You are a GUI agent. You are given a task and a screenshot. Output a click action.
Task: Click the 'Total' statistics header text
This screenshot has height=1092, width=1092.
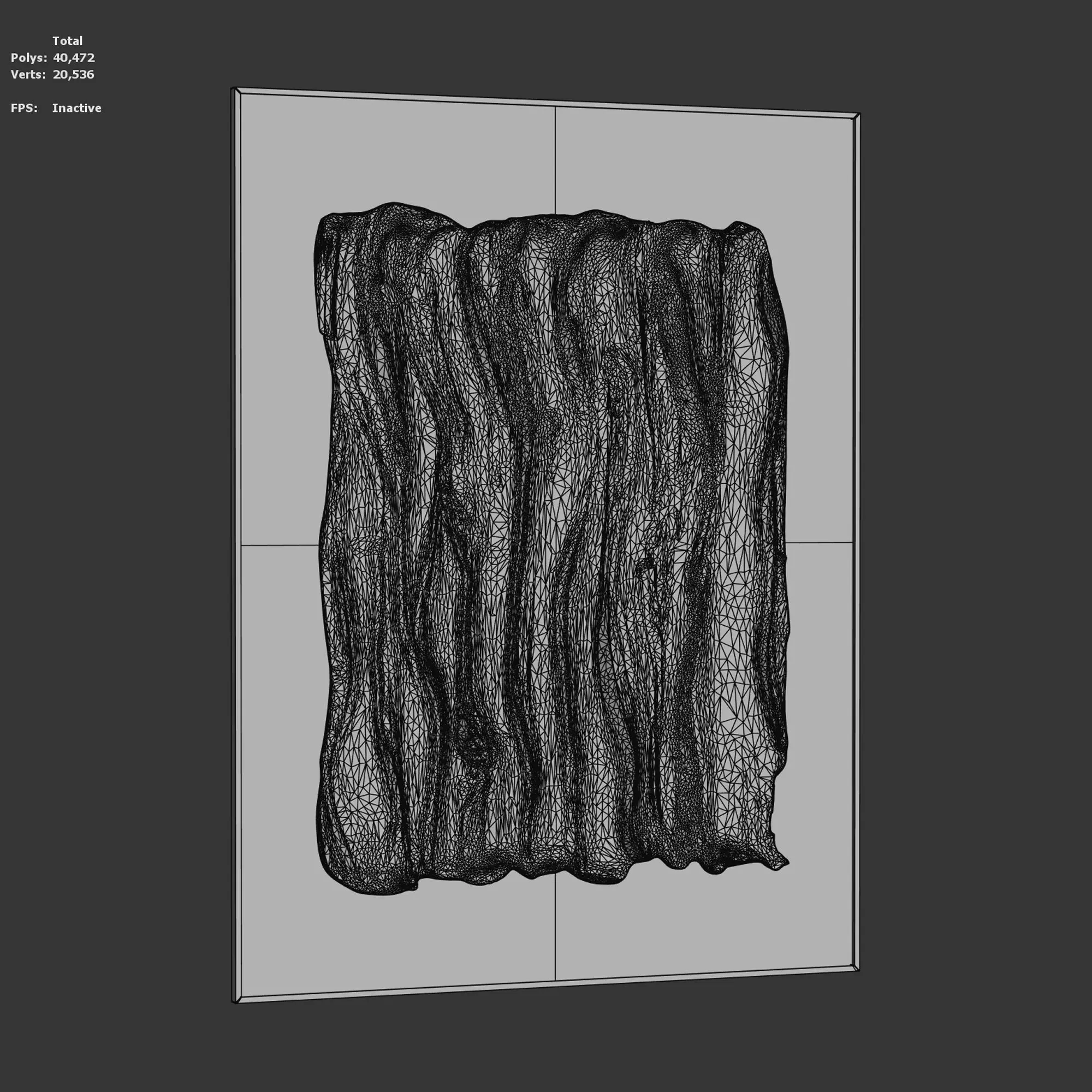coord(67,41)
